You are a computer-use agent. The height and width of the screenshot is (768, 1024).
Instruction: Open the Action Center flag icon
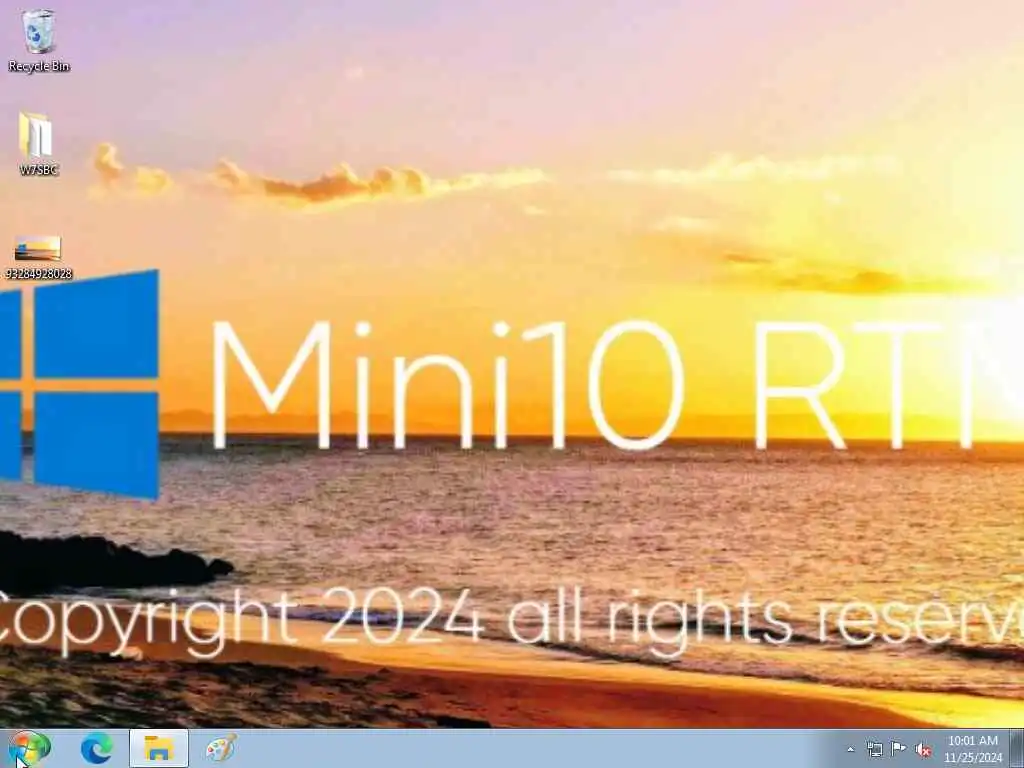(898, 749)
